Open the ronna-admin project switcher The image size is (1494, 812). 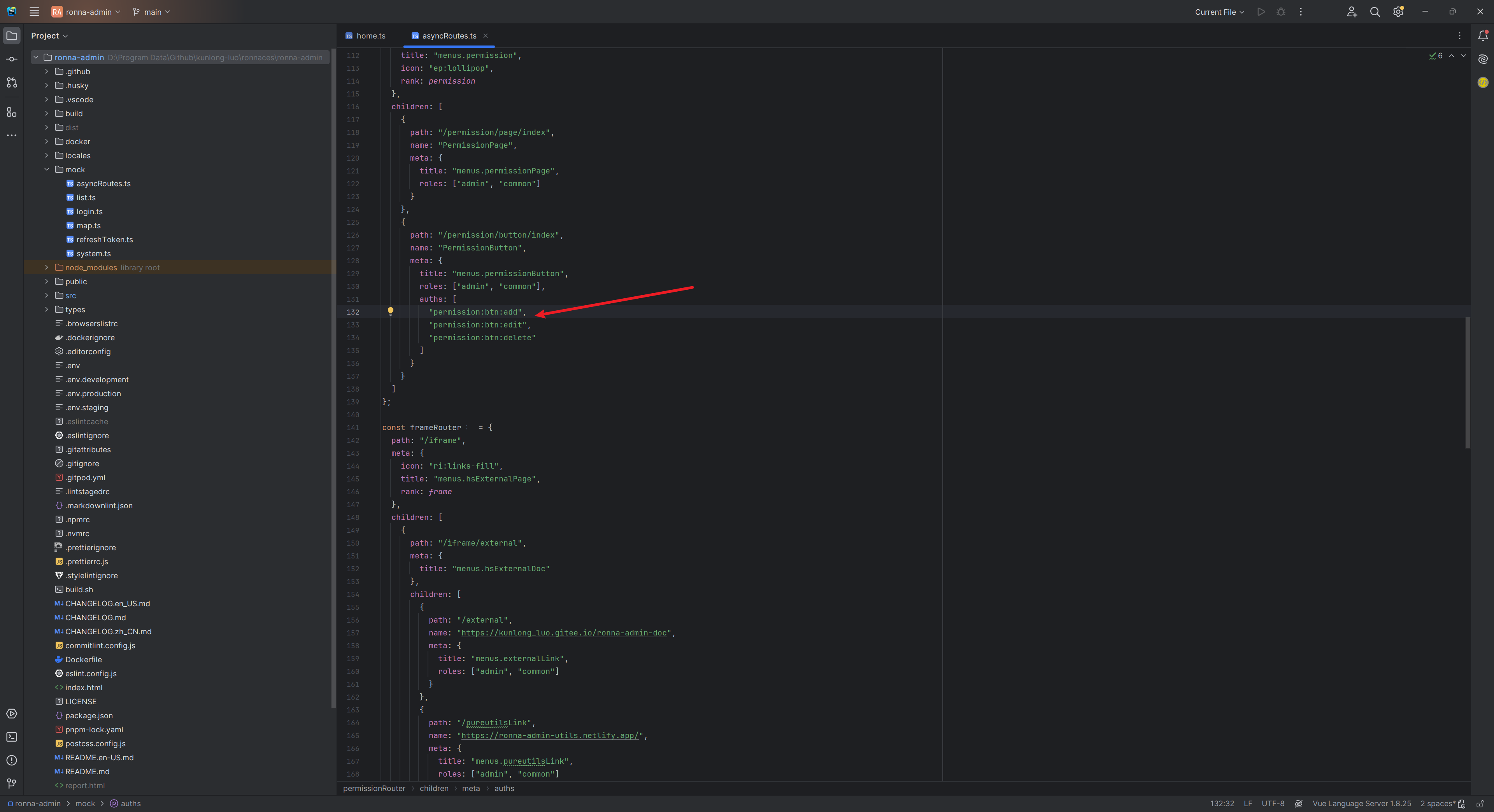86,12
